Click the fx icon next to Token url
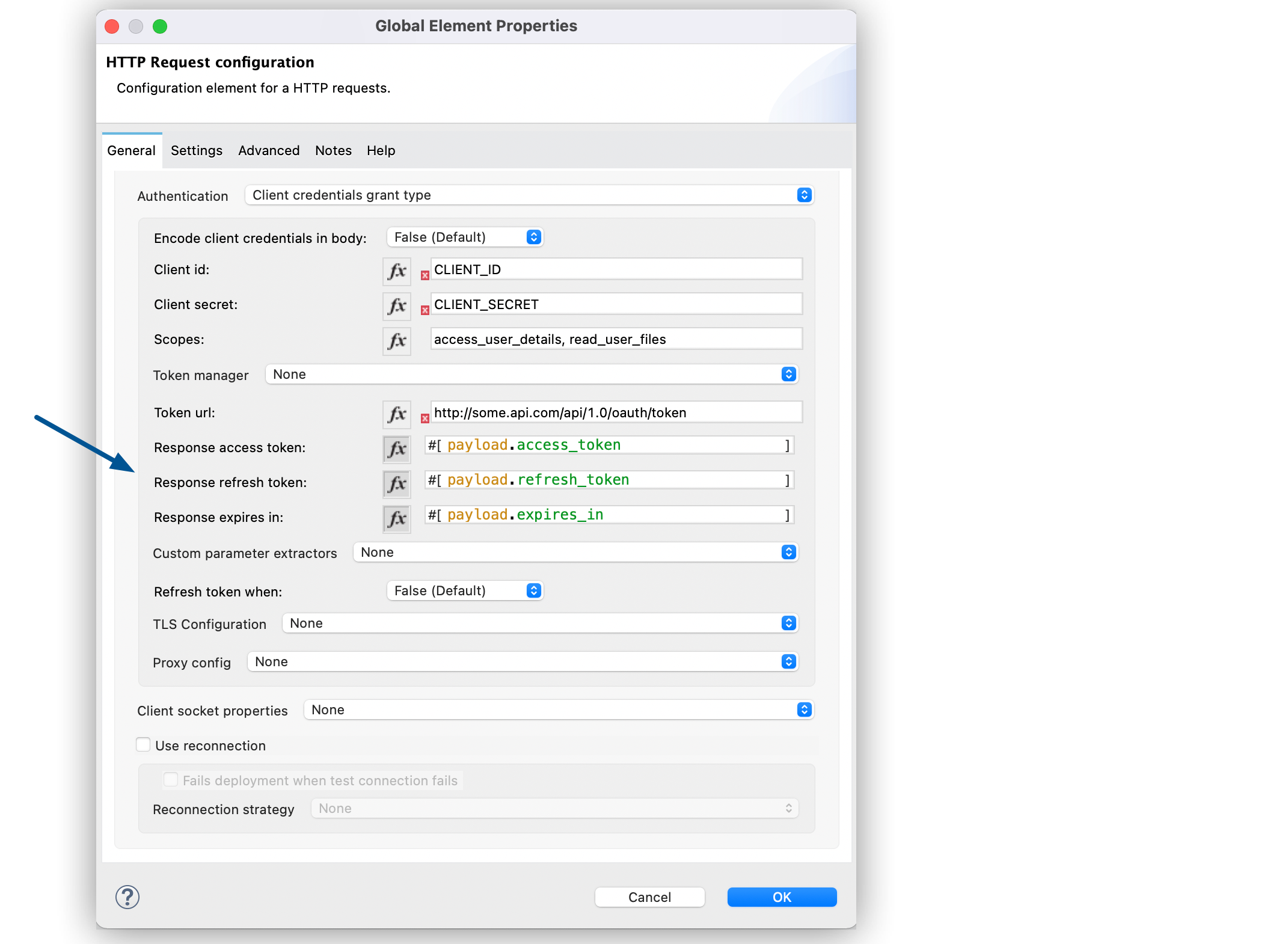 coord(396,412)
